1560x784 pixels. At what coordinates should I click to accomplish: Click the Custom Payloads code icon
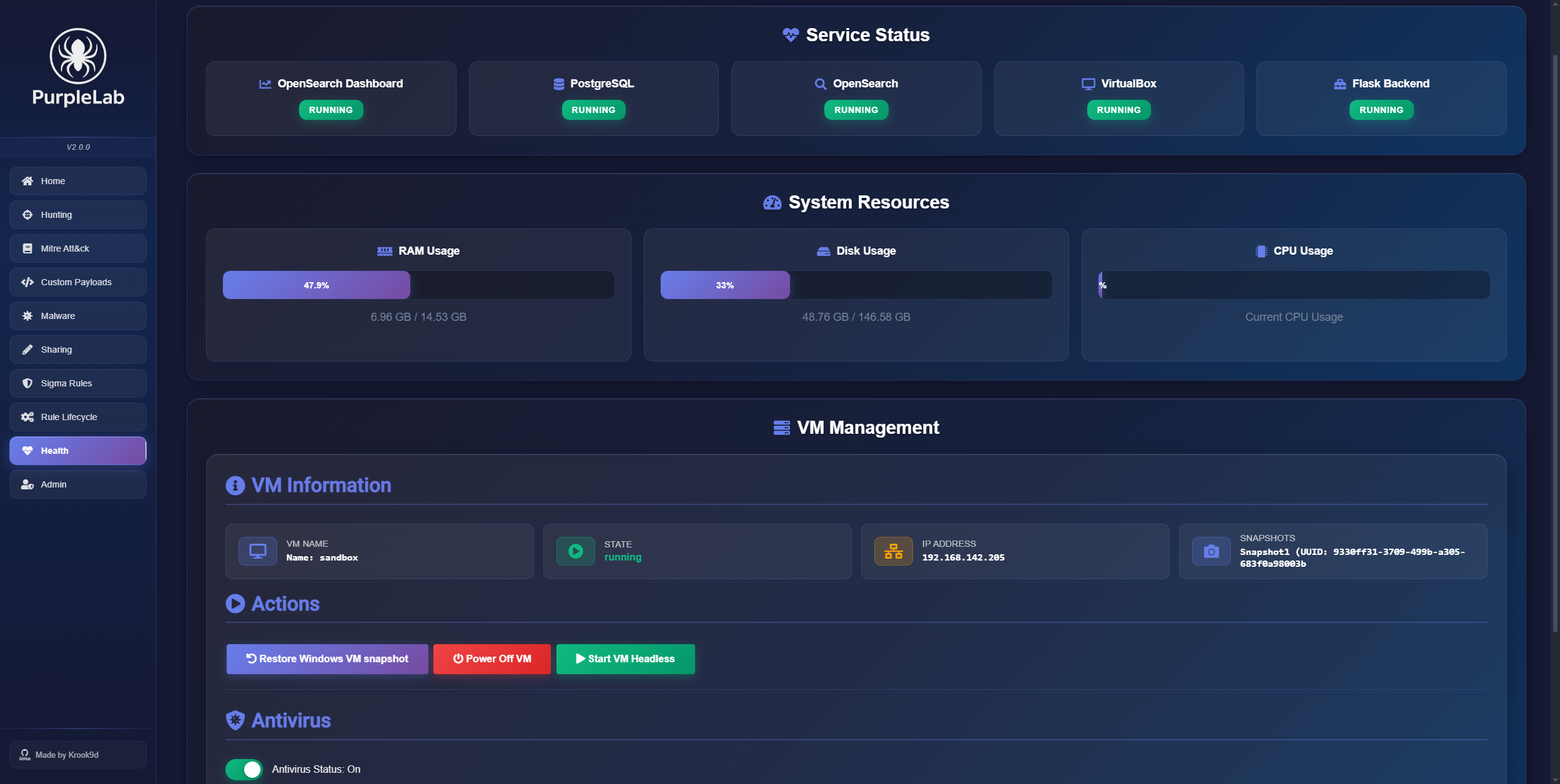(x=27, y=282)
